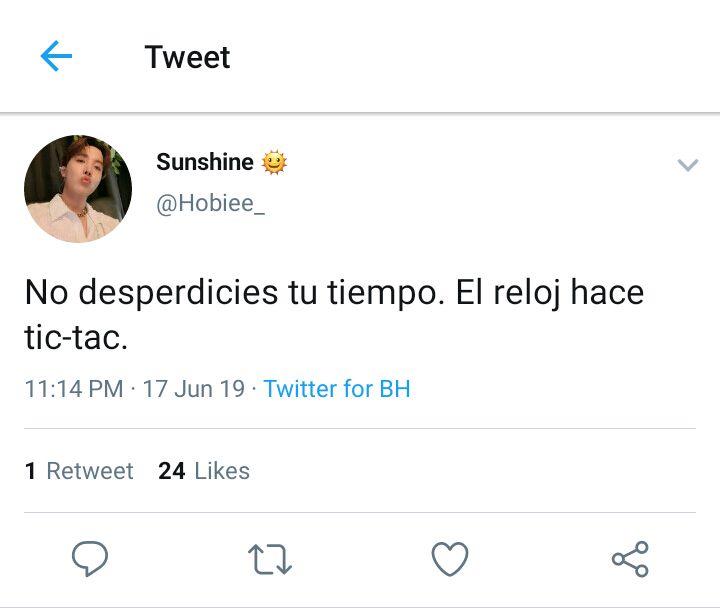This screenshot has width=720, height=612.
Task: Tap the 11:14 PM timestamp
Action: 74,389
